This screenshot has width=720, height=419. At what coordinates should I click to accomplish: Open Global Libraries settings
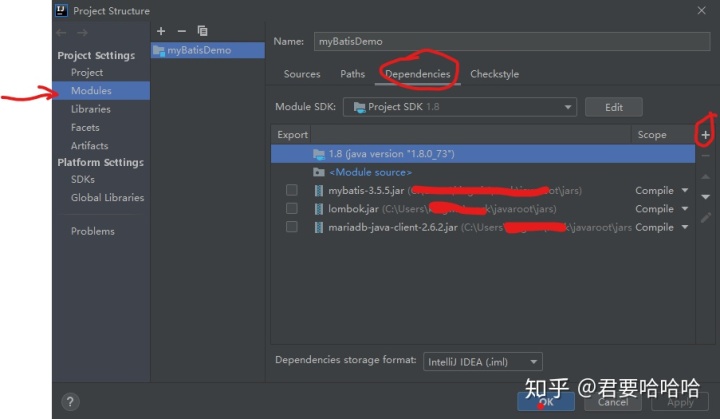[x=107, y=198]
